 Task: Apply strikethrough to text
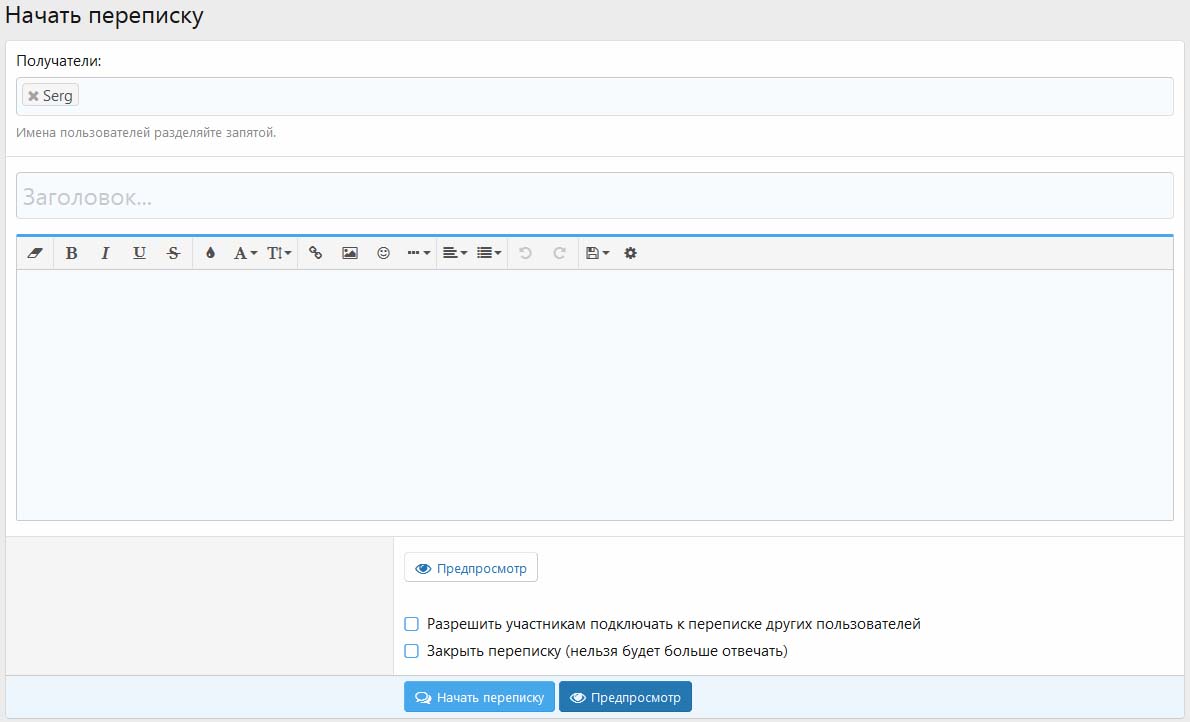tap(173, 253)
